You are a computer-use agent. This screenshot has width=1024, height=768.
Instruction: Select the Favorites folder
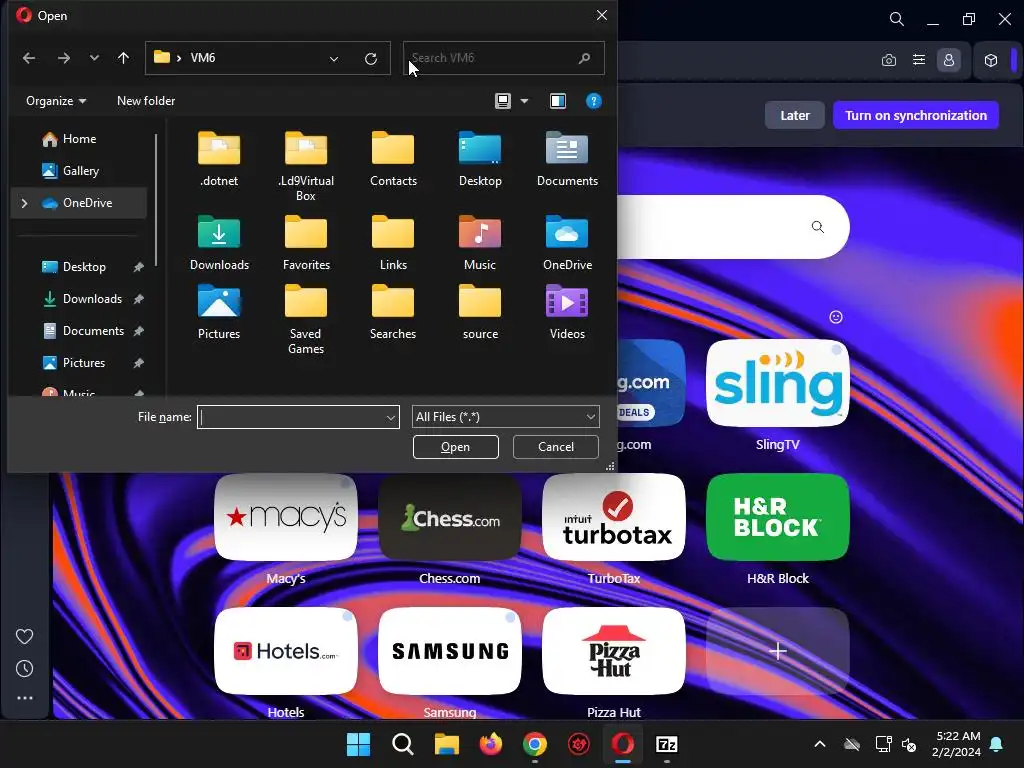click(306, 242)
